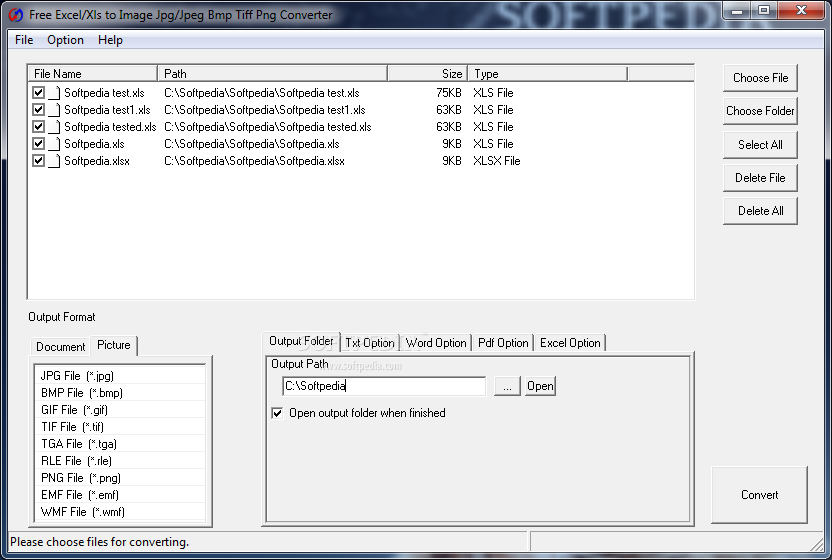Switch to the Picture format tab
Screen dimensions: 832x560
pos(114,345)
